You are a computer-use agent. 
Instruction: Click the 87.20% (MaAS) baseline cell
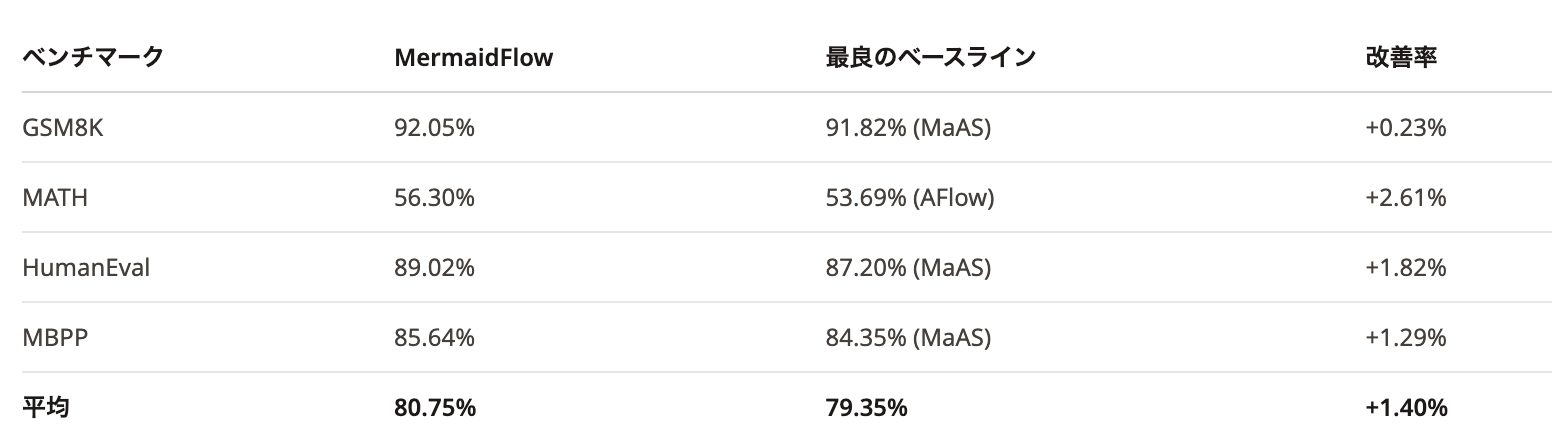click(907, 267)
